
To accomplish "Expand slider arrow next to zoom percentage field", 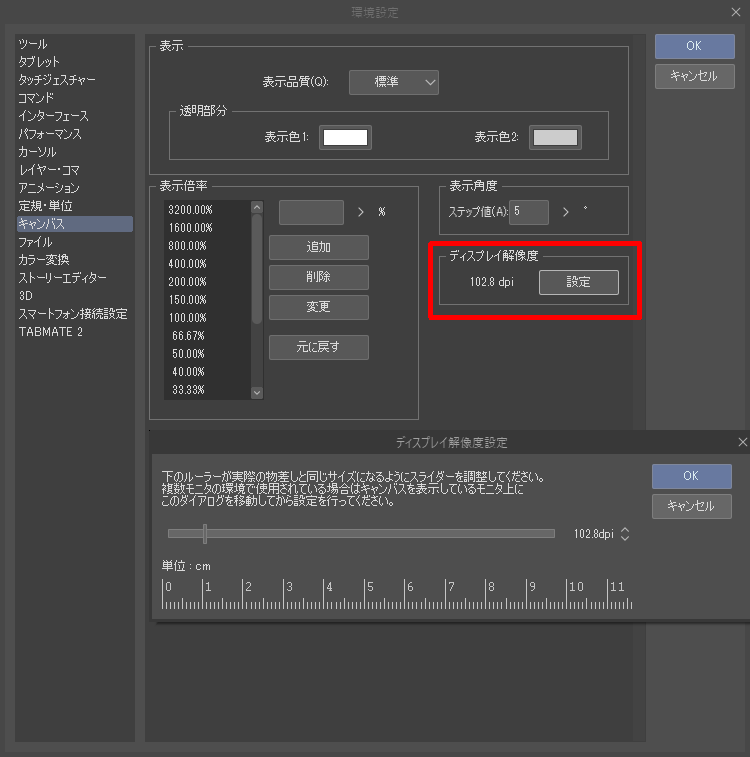I will coord(361,212).
